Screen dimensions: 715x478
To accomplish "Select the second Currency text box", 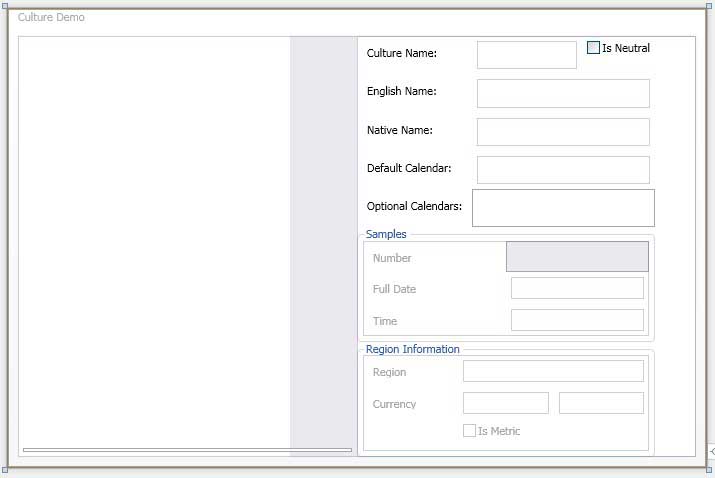I will click(601, 403).
